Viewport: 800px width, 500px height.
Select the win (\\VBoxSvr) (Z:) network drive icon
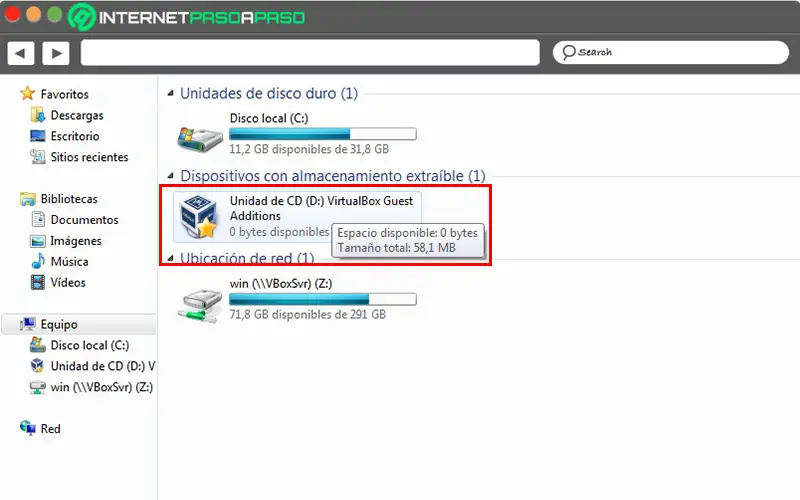199,305
